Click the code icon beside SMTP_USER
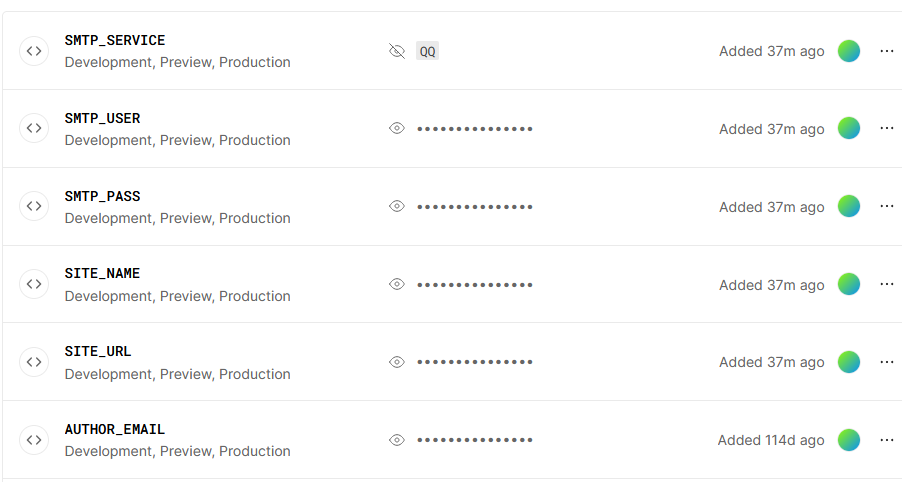This screenshot has width=902, height=482. coord(34,128)
